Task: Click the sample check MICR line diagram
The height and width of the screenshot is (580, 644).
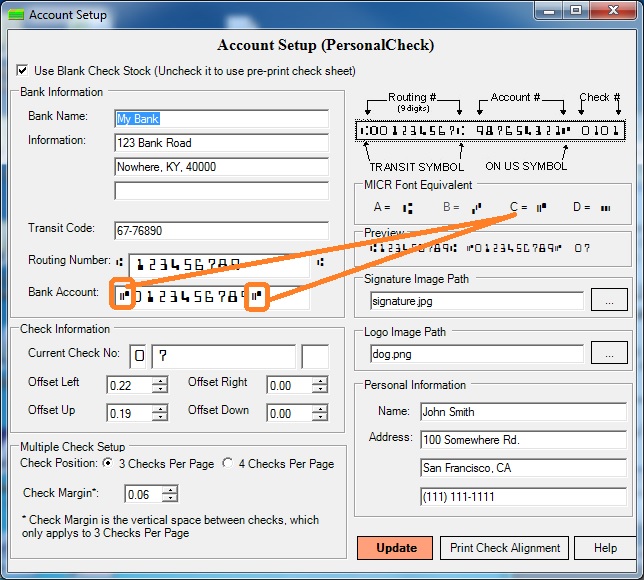Action: pyautogui.click(x=490, y=131)
